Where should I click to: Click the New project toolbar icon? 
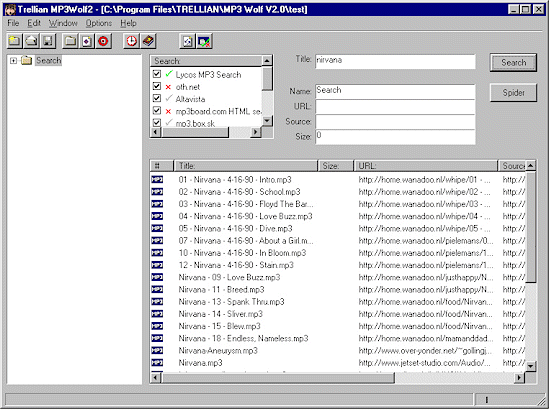pos(14,41)
